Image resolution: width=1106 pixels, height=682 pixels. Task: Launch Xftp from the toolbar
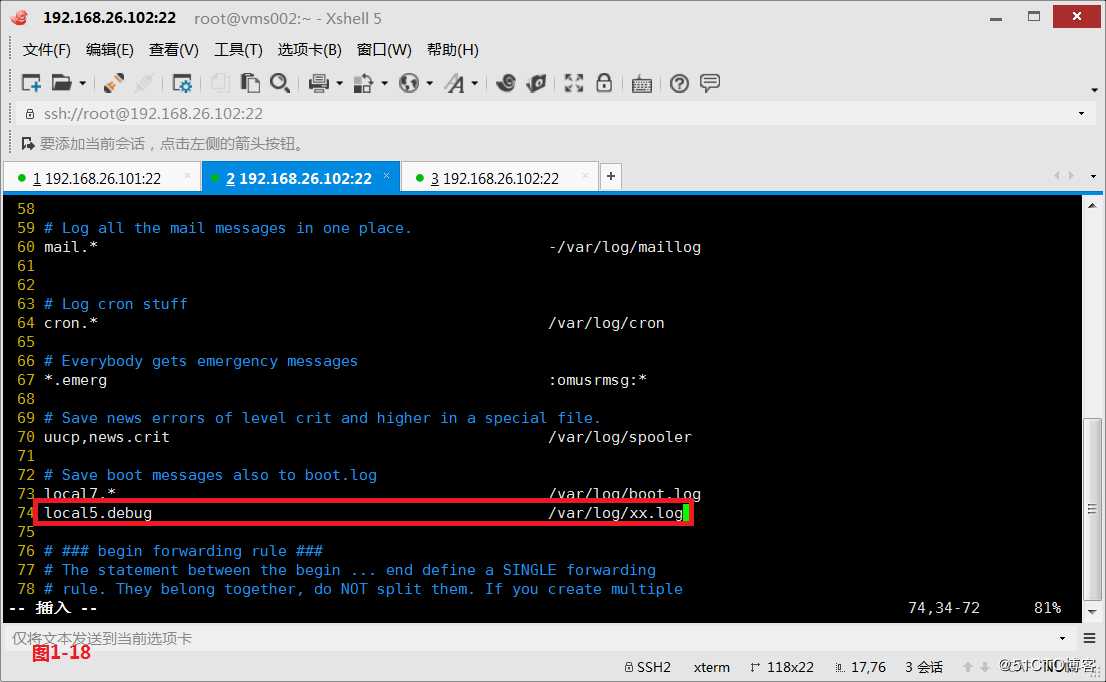tap(506, 83)
